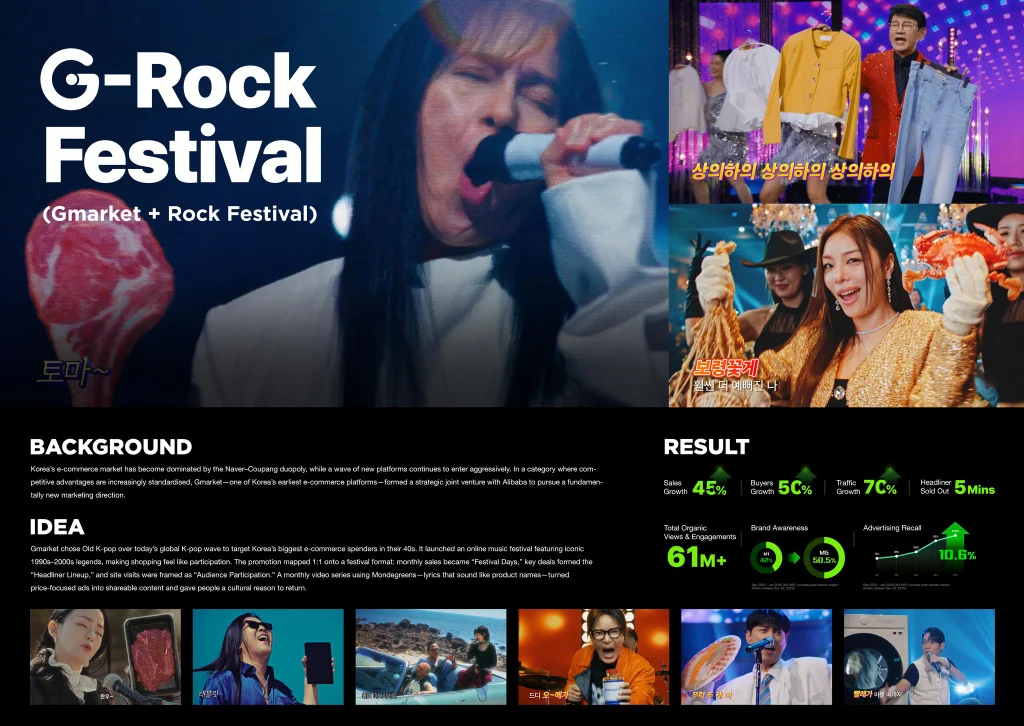1024x726 pixels.
Task: Click the yellow jacket clothing image
Action: coord(846,101)
